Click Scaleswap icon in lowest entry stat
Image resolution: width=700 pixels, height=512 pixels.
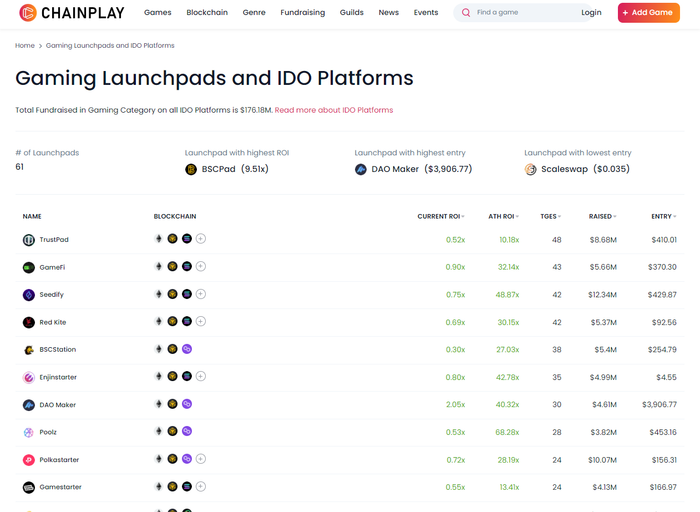[530, 170]
